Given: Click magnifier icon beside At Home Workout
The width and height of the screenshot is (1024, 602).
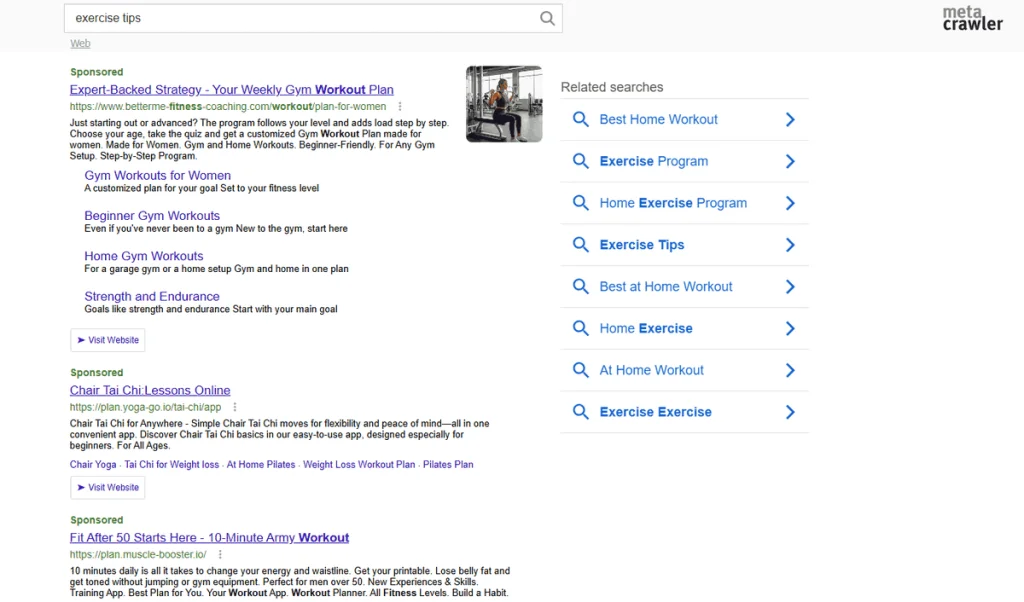Looking at the screenshot, I should [581, 370].
